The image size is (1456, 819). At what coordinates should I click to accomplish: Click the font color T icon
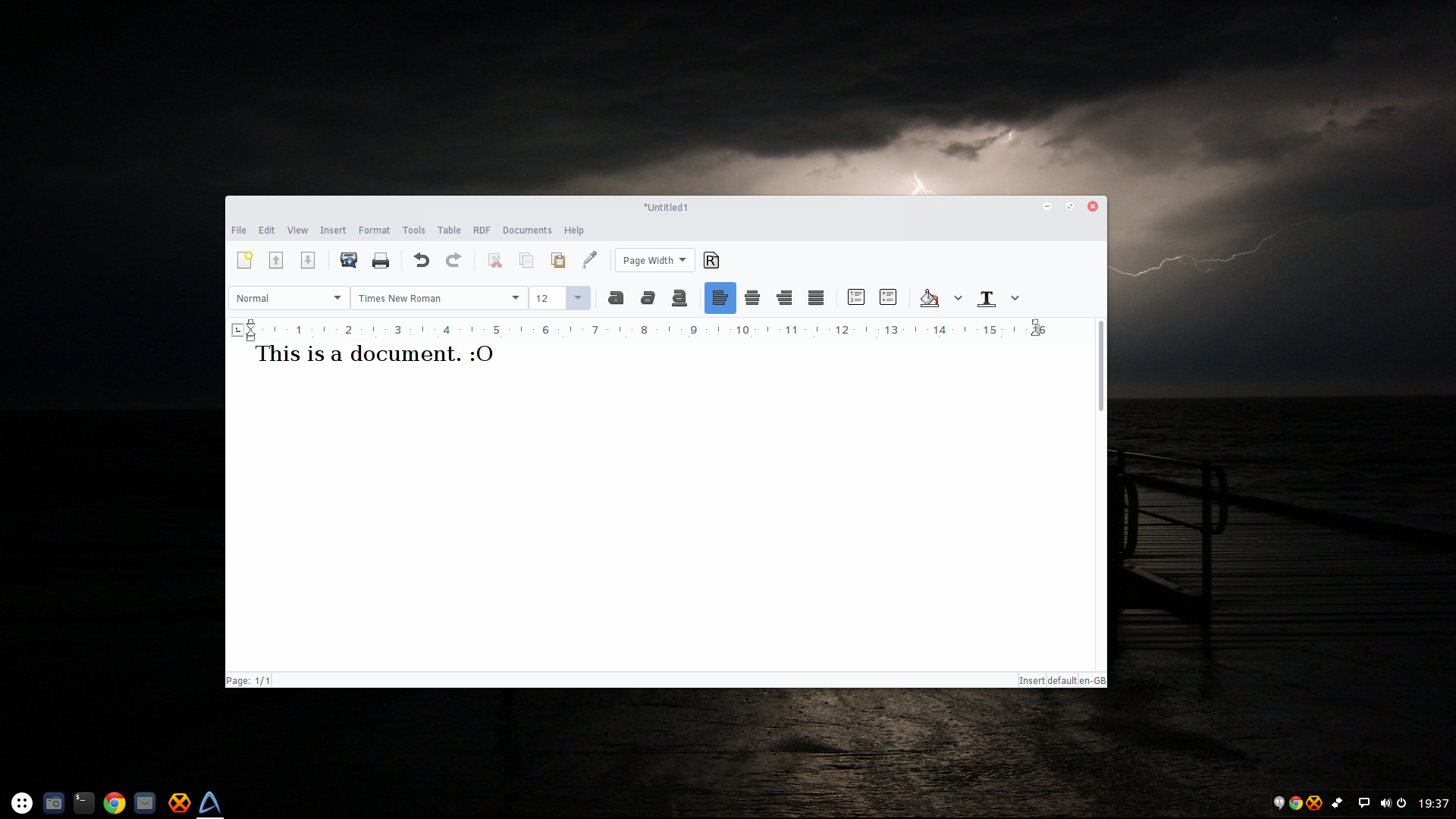point(987,298)
